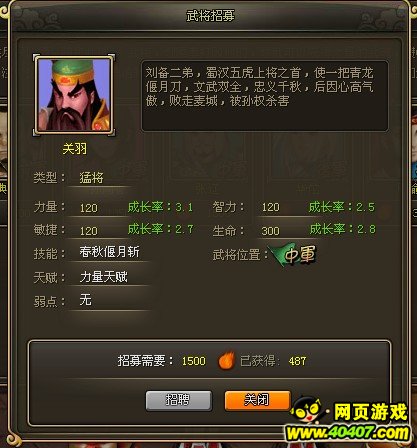The image size is (417, 448).
Task: Click the skill 春秋偃月斩
Action: (109, 252)
